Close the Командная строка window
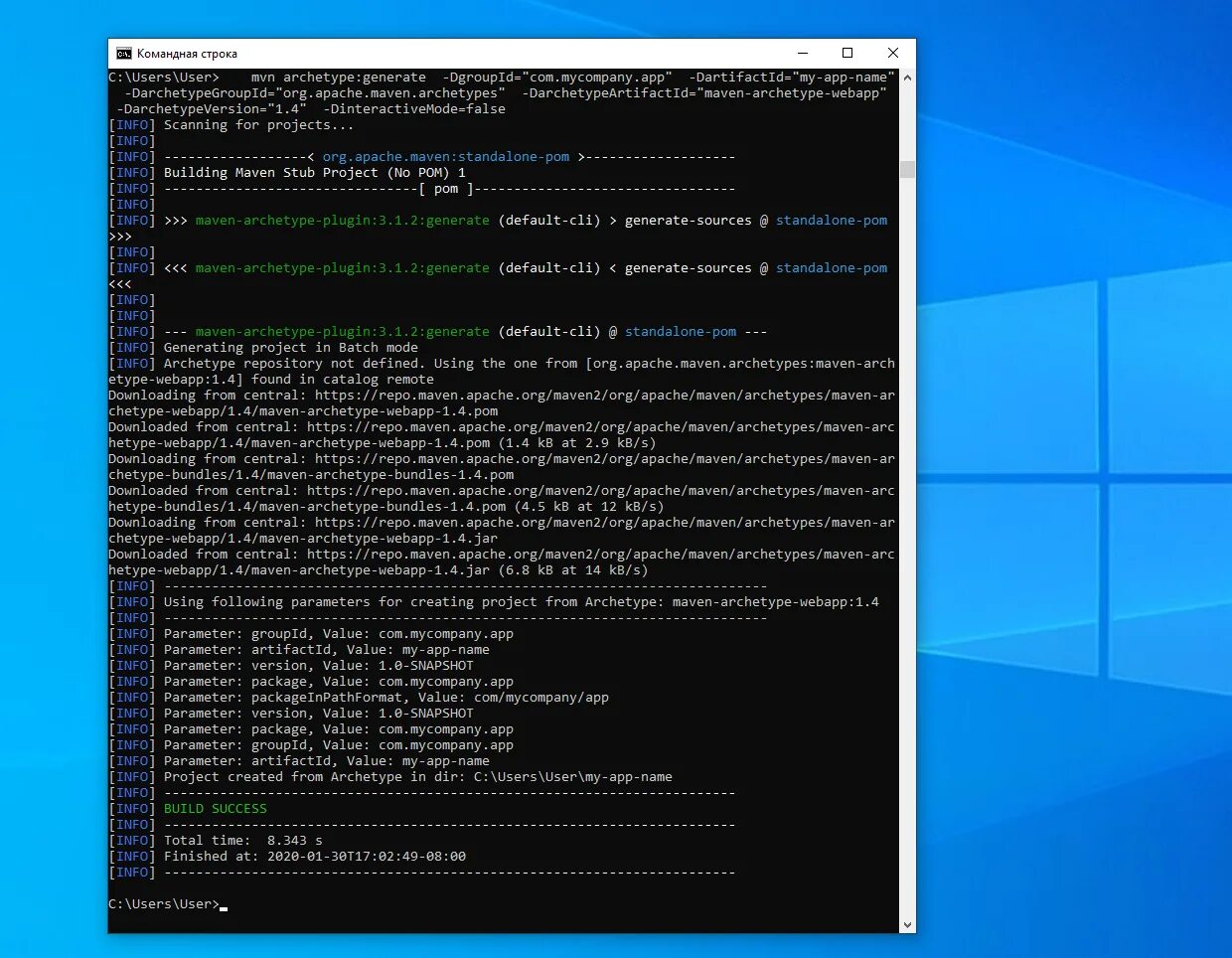Screen dimensions: 1232x958 pyautogui.click(x=893, y=53)
